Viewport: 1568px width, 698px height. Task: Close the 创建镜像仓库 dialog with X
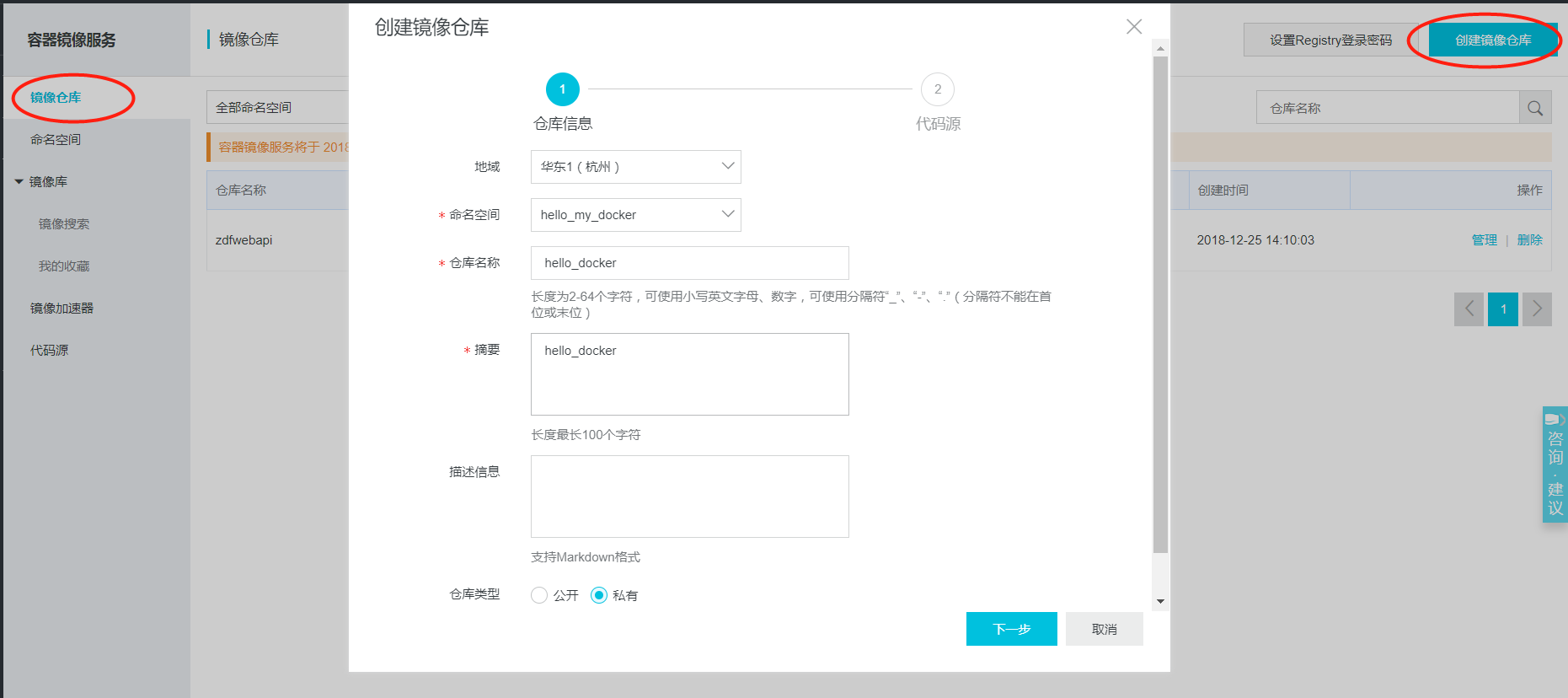point(1134,27)
